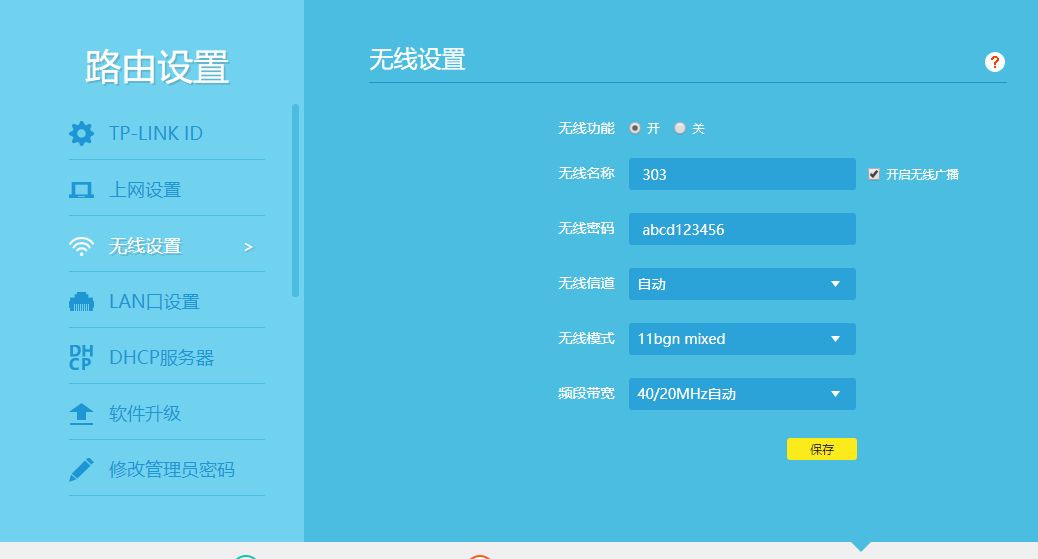Click the laptop icon for 上网设置
The width and height of the screenshot is (1038, 559).
click(81, 190)
